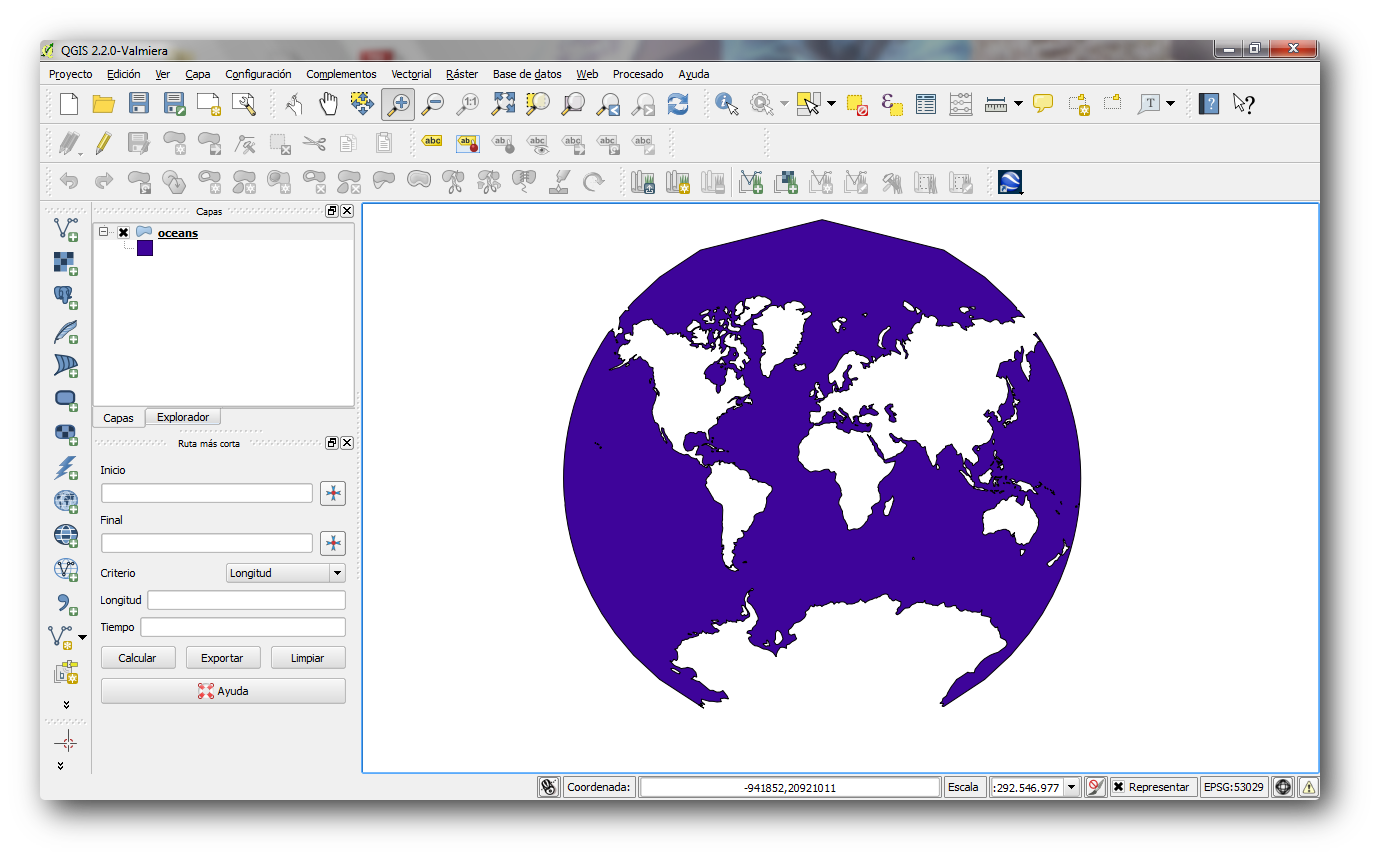
Task: Collapse the oceans layer tree node
Action: [x=103, y=232]
